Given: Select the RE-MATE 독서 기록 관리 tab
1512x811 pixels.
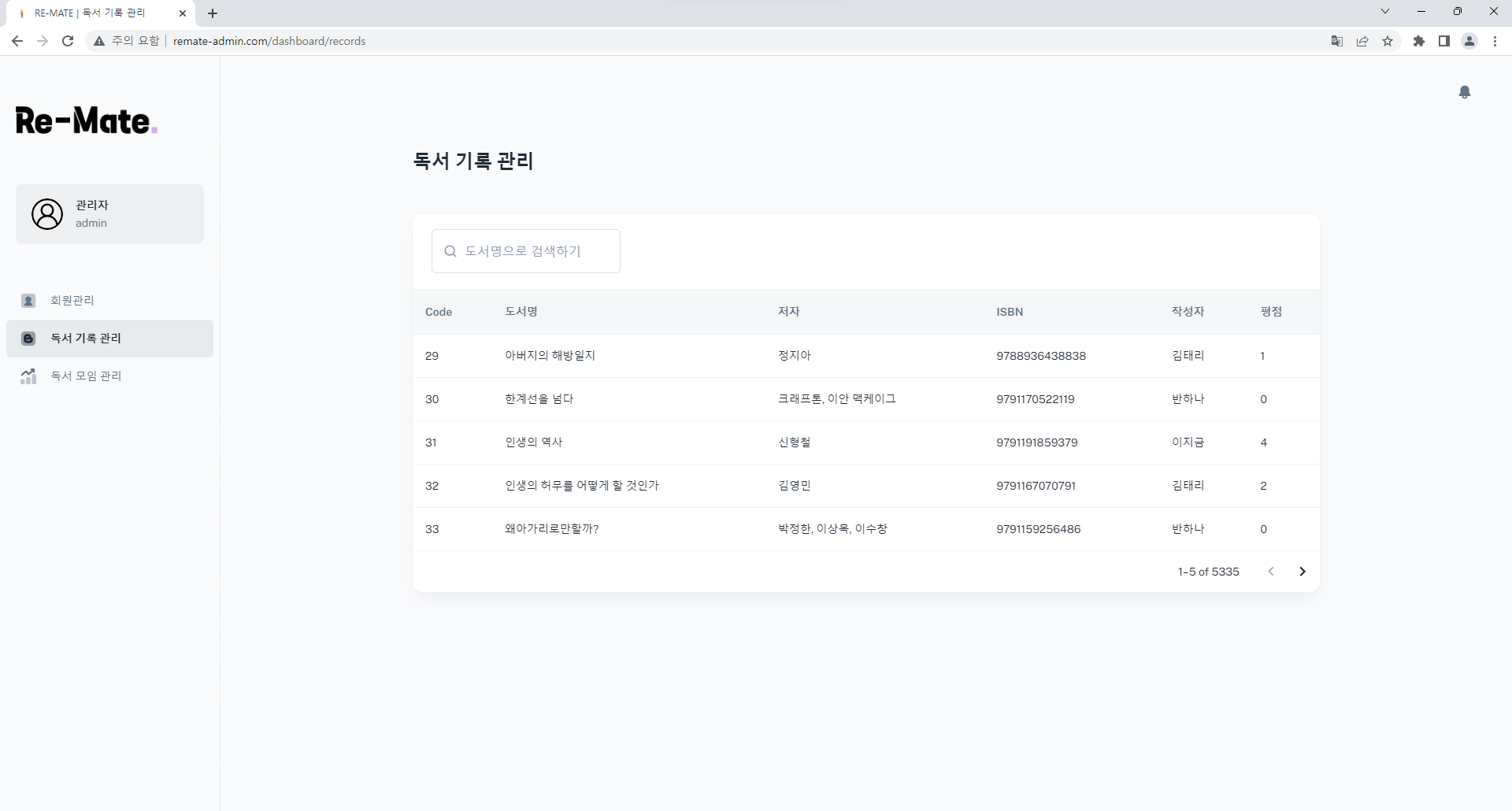Looking at the screenshot, I should click(101, 13).
